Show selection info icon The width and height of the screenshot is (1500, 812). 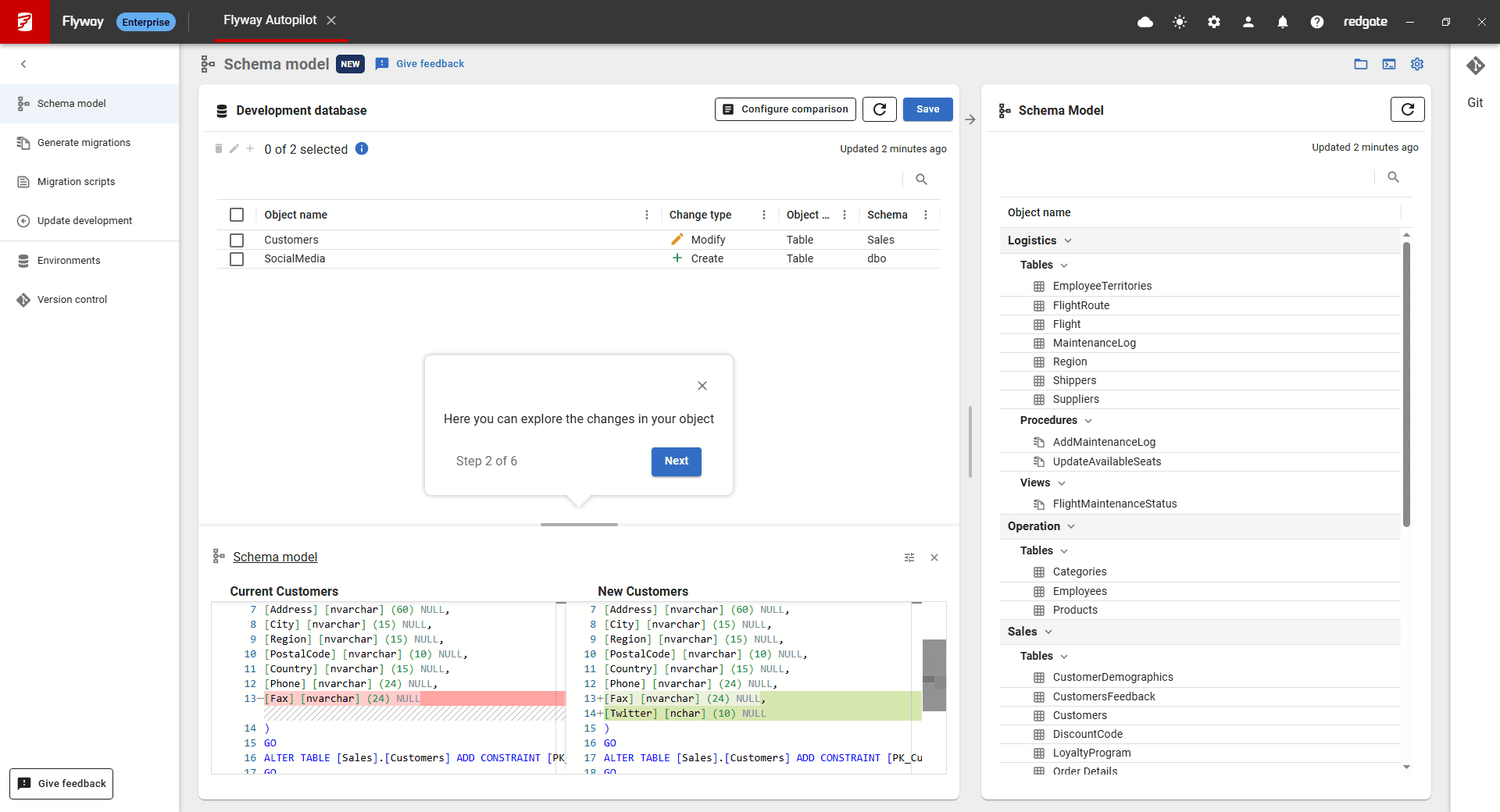[362, 148]
